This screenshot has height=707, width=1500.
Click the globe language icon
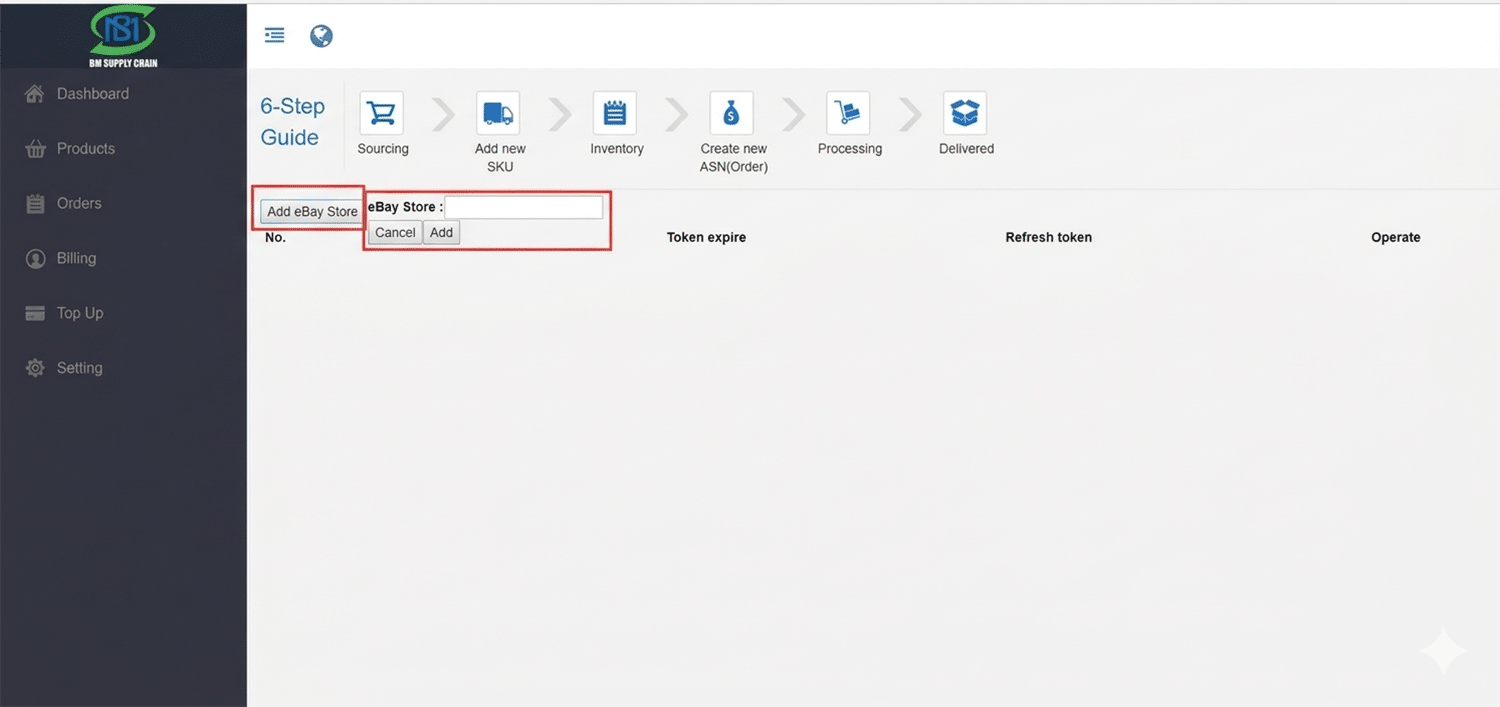coord(321,34)
